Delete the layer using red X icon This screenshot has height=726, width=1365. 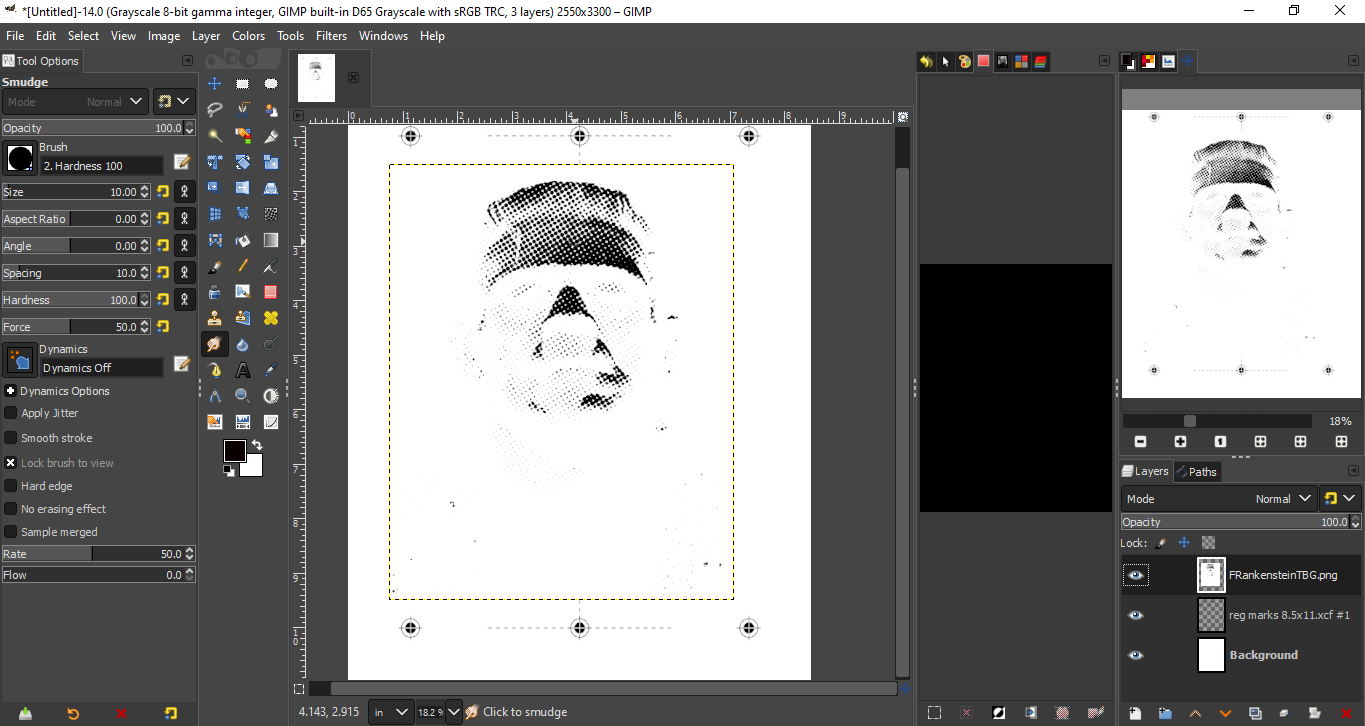[1346, 713]
